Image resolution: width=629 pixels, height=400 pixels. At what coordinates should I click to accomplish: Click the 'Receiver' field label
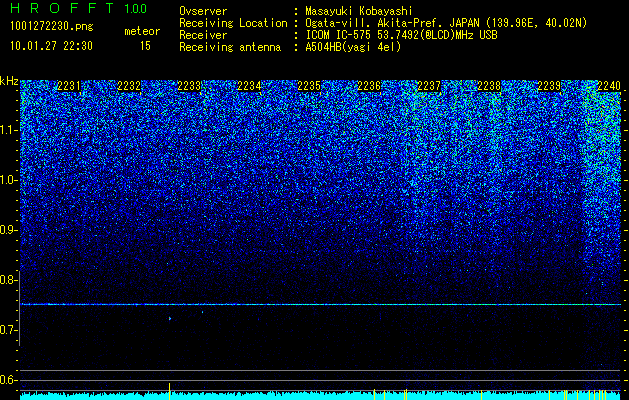[x=203, y=35]
